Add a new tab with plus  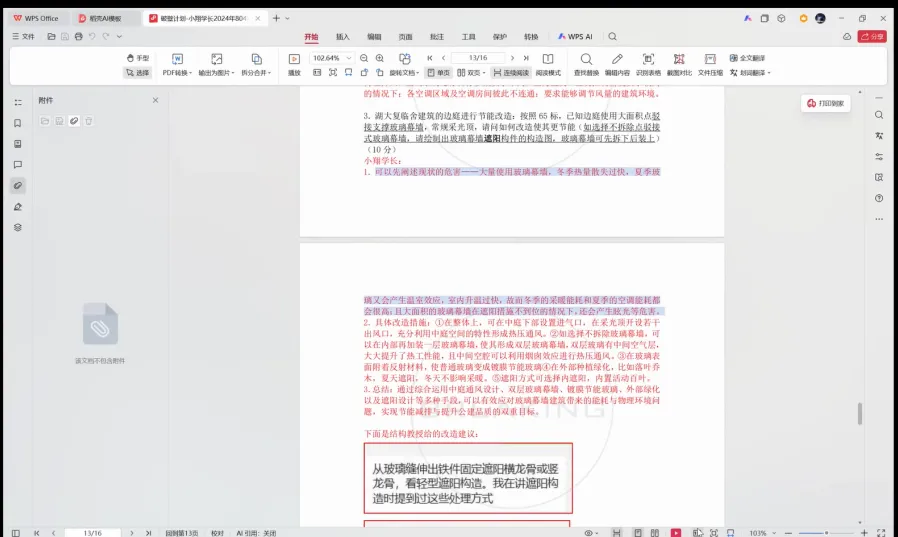click(x=276, y=18)
